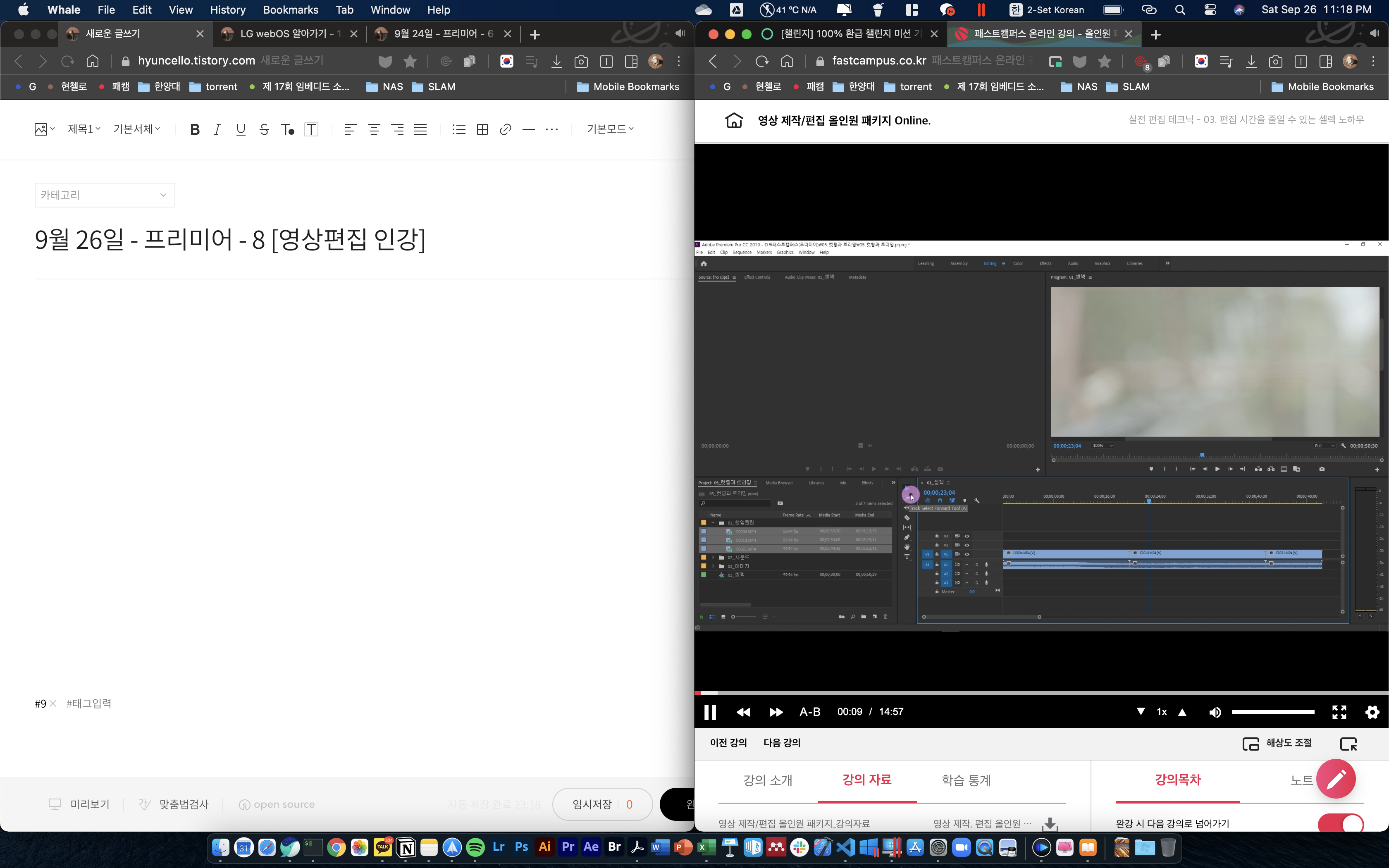Open the Bookmarks menu in menu bar
The height and width of the screenshot is (868, 1389).
291,10
